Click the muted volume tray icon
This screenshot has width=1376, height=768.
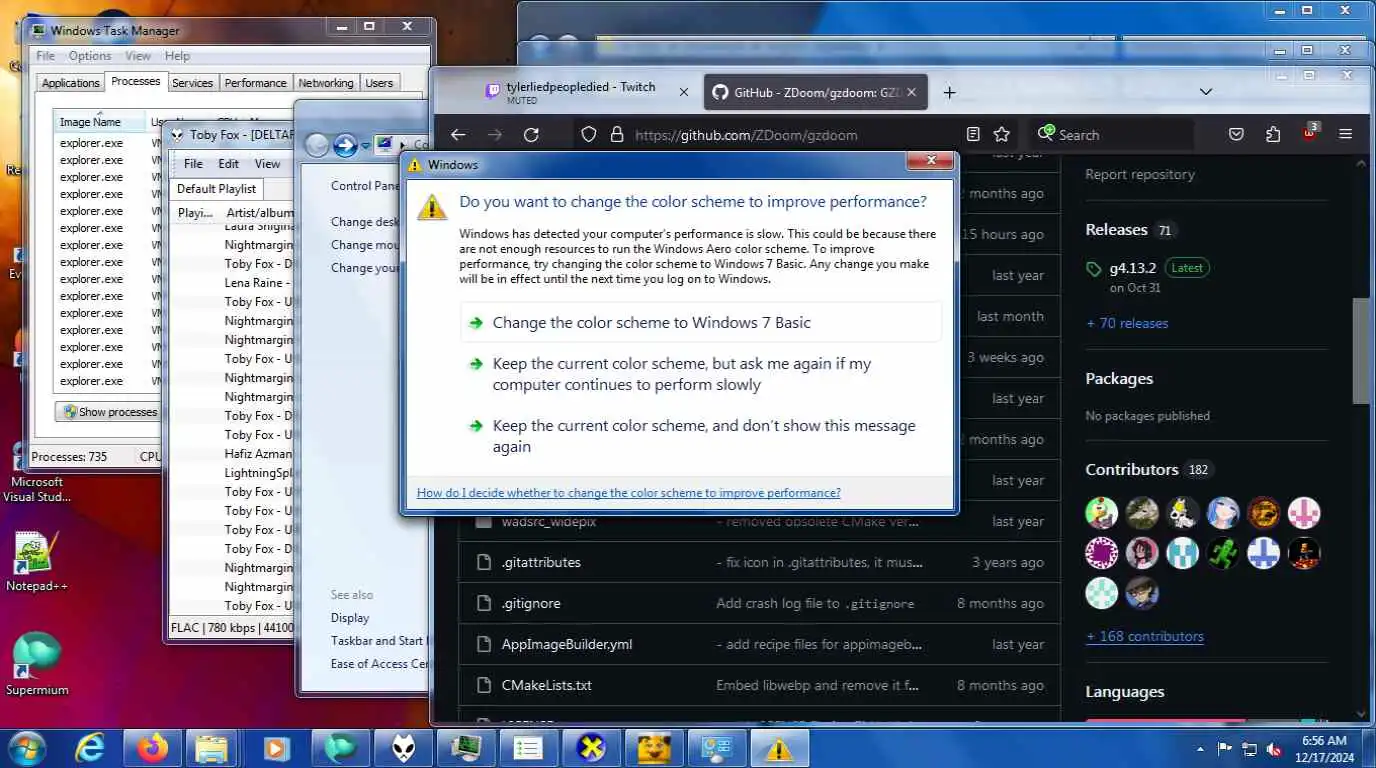click(x=1275, y=749)
